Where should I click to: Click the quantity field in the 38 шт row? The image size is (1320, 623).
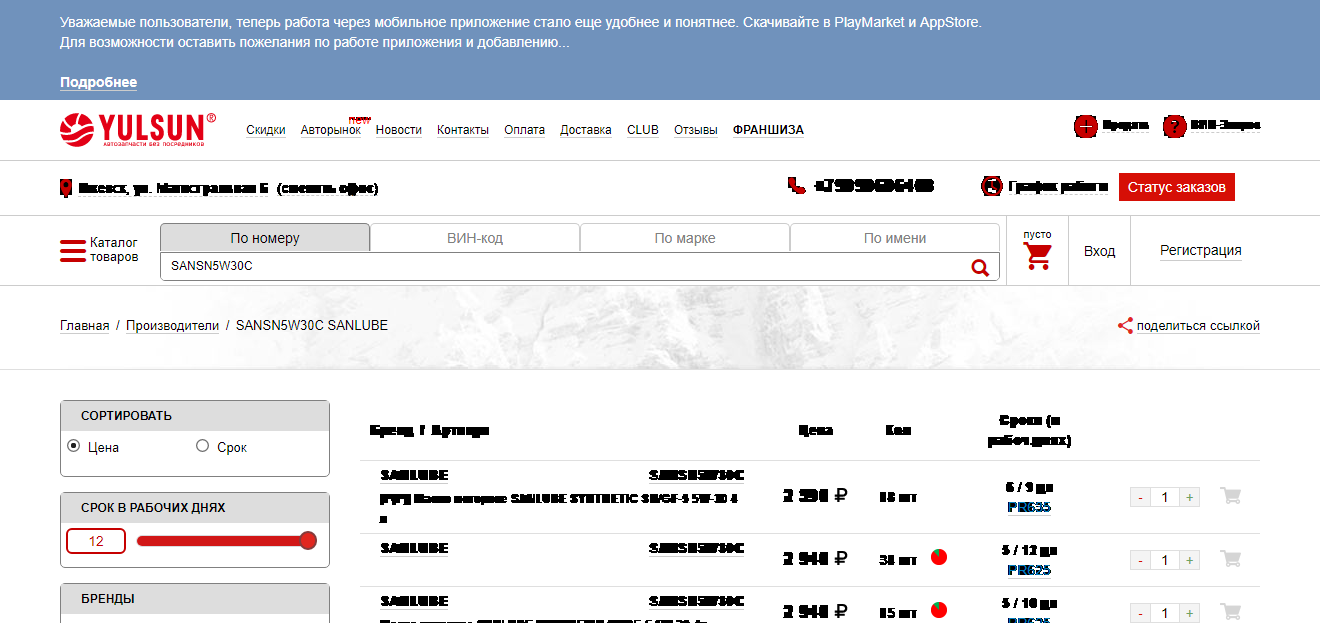click(1164, 560)
